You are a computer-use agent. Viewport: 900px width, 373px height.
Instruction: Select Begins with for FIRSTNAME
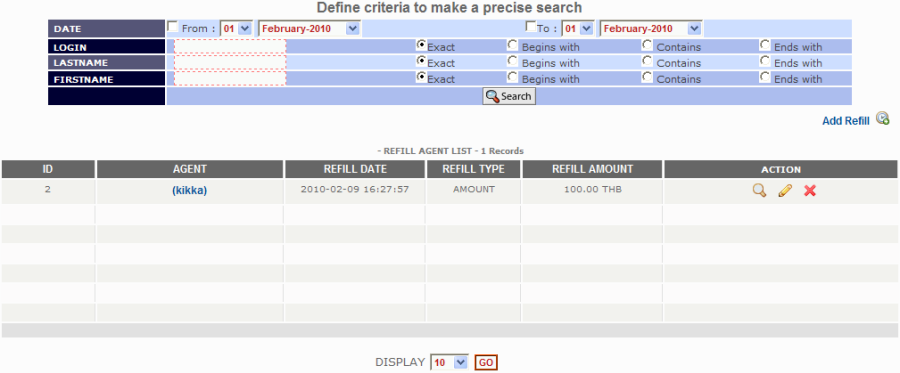click(513, 76)
